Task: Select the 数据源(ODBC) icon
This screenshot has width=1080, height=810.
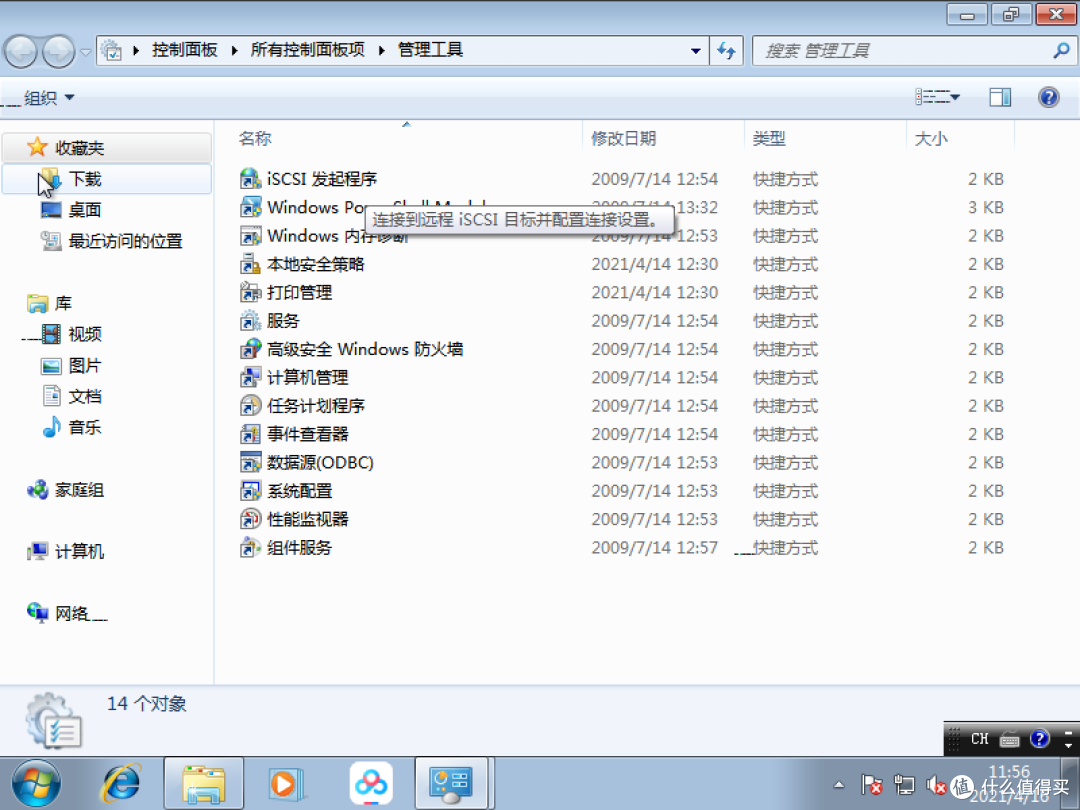Action: tap(250, 462)
